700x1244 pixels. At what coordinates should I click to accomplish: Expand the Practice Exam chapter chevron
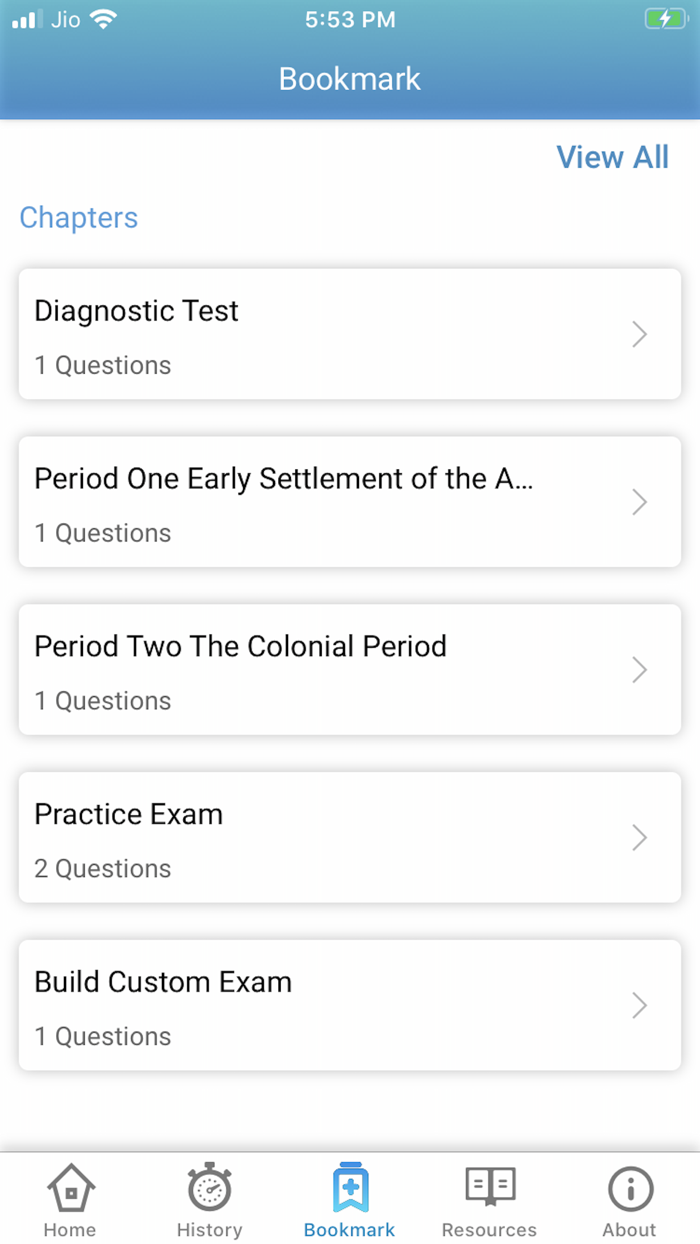[x=639, y=838]
